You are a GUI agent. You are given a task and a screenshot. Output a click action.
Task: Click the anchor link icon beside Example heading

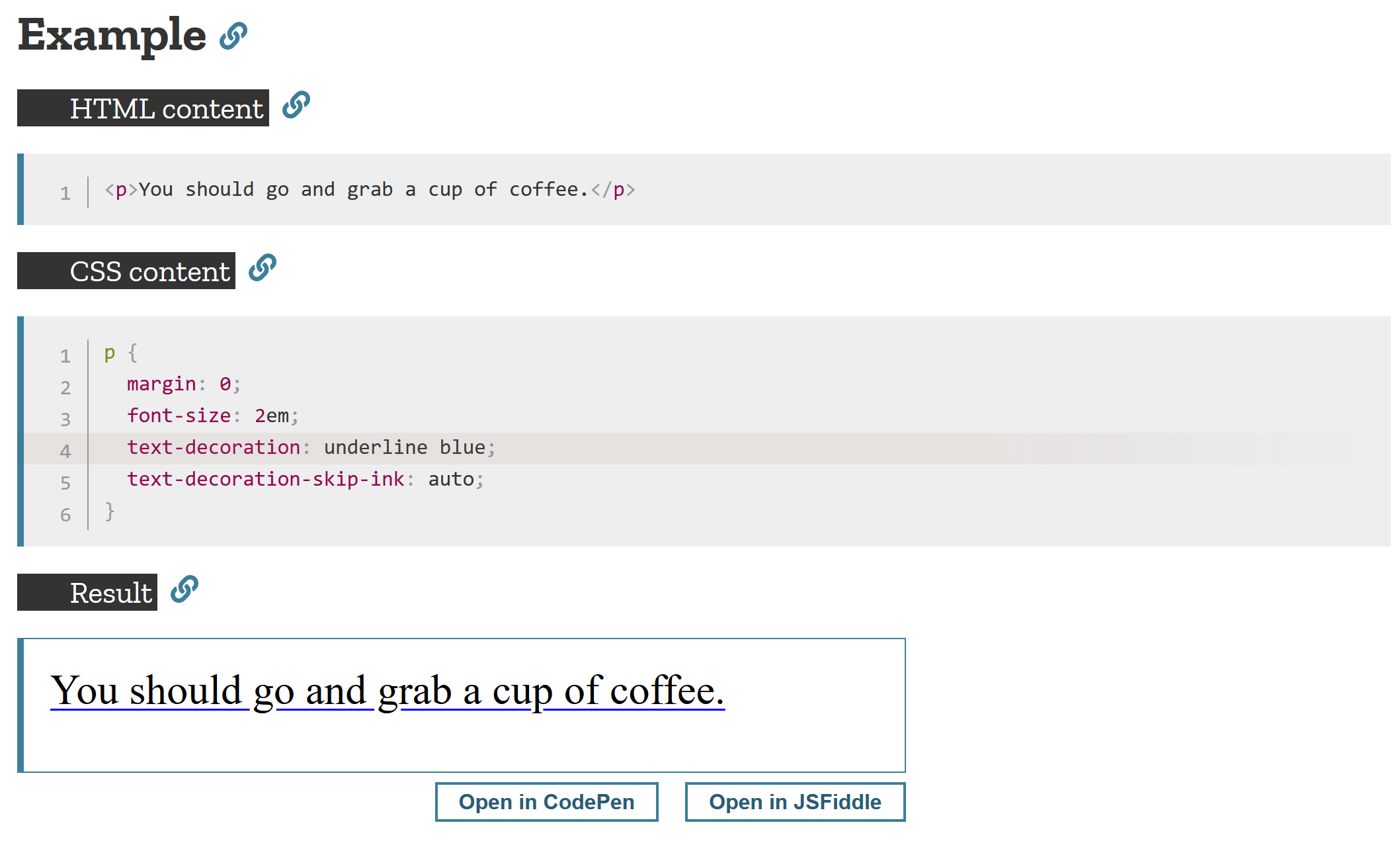coord(233,36)
